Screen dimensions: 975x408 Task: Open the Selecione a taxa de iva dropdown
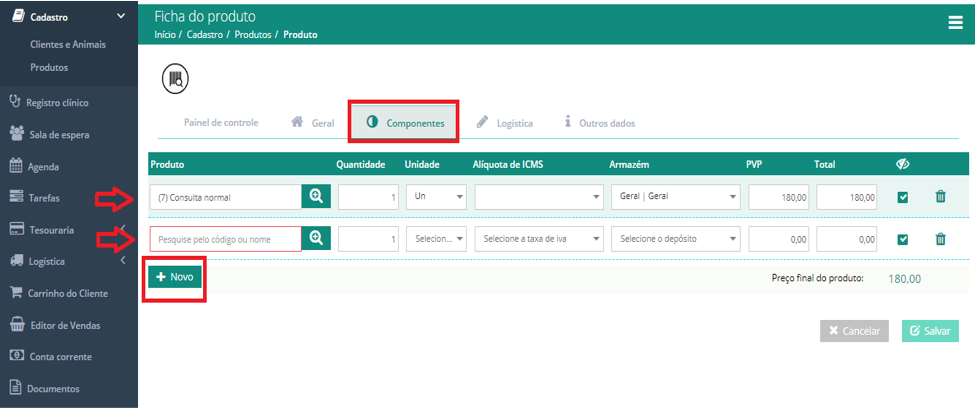click(538, 238)
